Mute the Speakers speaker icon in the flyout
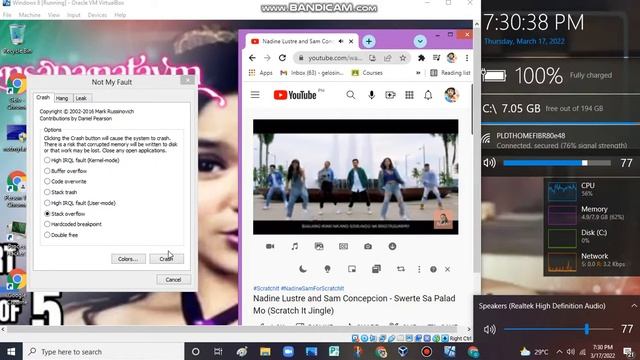Image resolution: width=640 pixels, height=360 pixels. click(x=489, y=329)
